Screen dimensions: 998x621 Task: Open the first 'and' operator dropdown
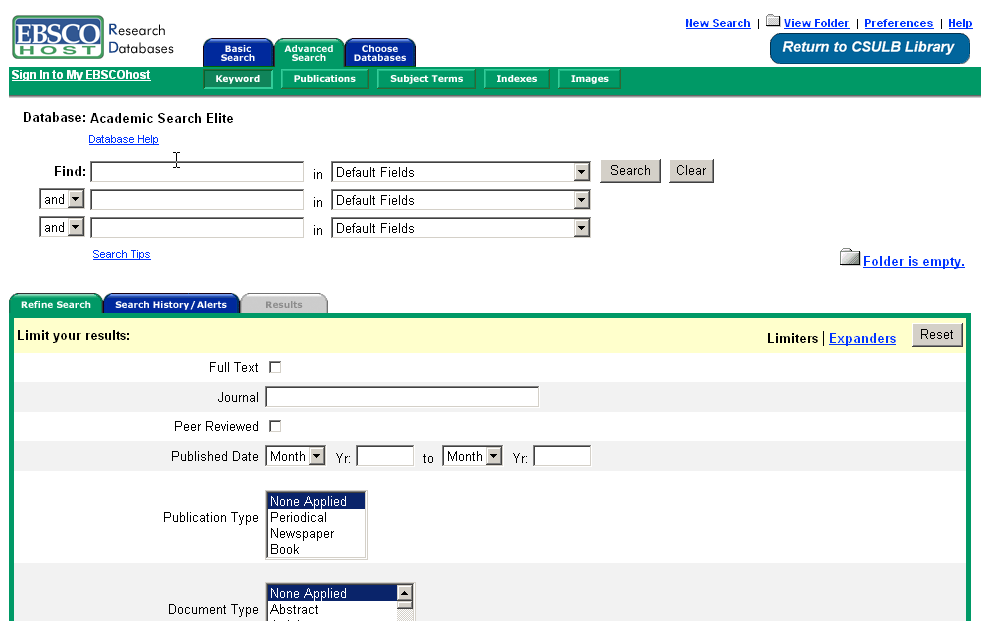coord(62,199)
